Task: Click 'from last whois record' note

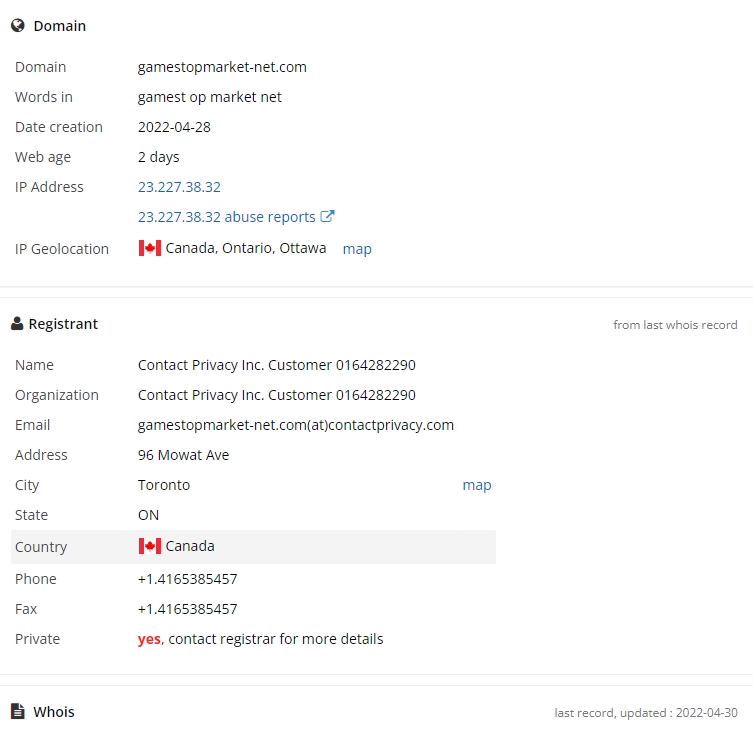Action: 675,325
